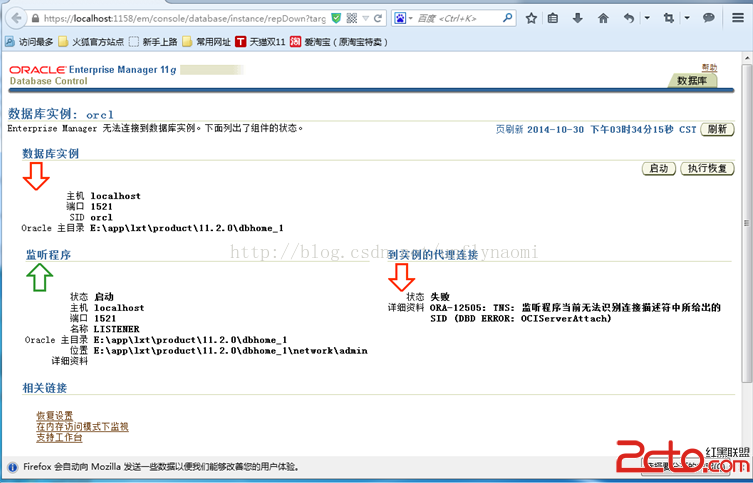Image resolution: width=753 pixels, height=483 pixels.
Task: Go back with the browser back arrow
Action: pos(16,18)
